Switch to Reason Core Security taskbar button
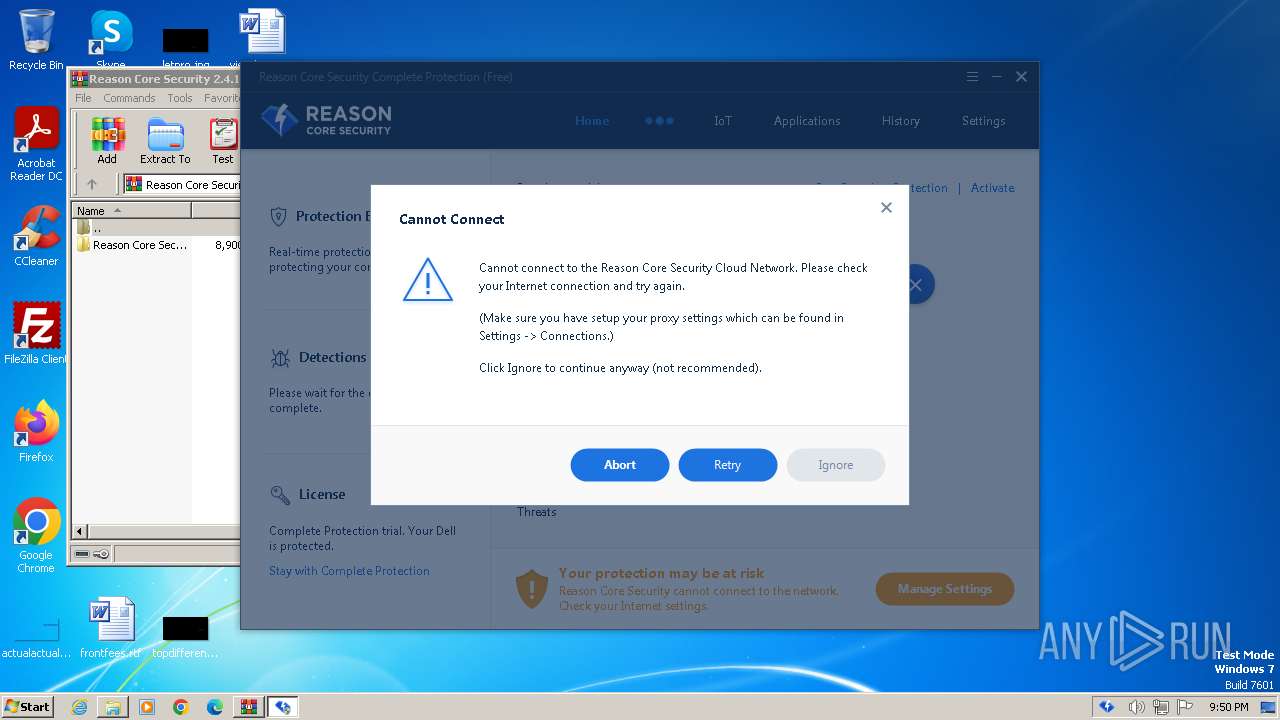 tap(283, 707)
